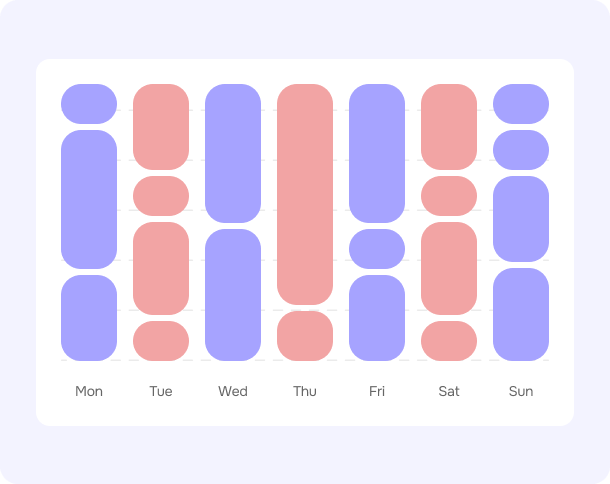This screenshot has height=484, width=610.
Task: Select the tall middle purple segment in Mon
Action: click(89, 199)
